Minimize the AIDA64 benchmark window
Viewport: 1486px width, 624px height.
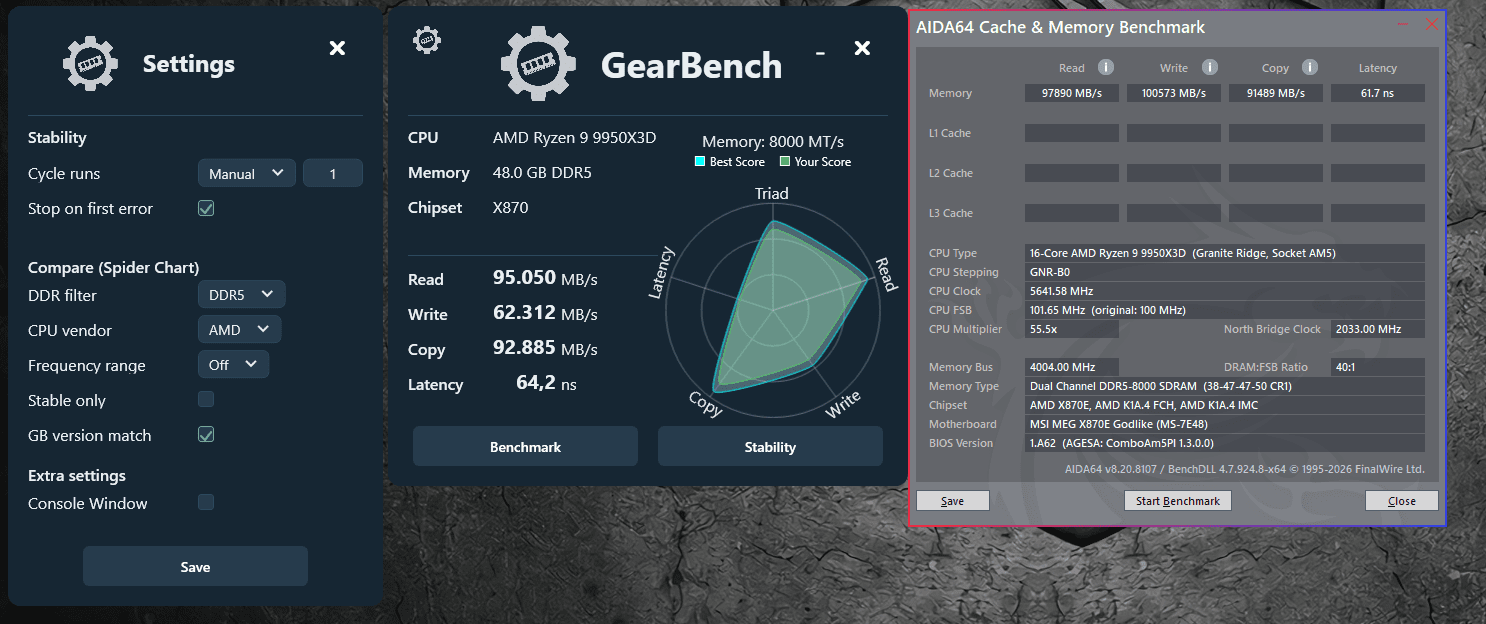pos(1402,24)
